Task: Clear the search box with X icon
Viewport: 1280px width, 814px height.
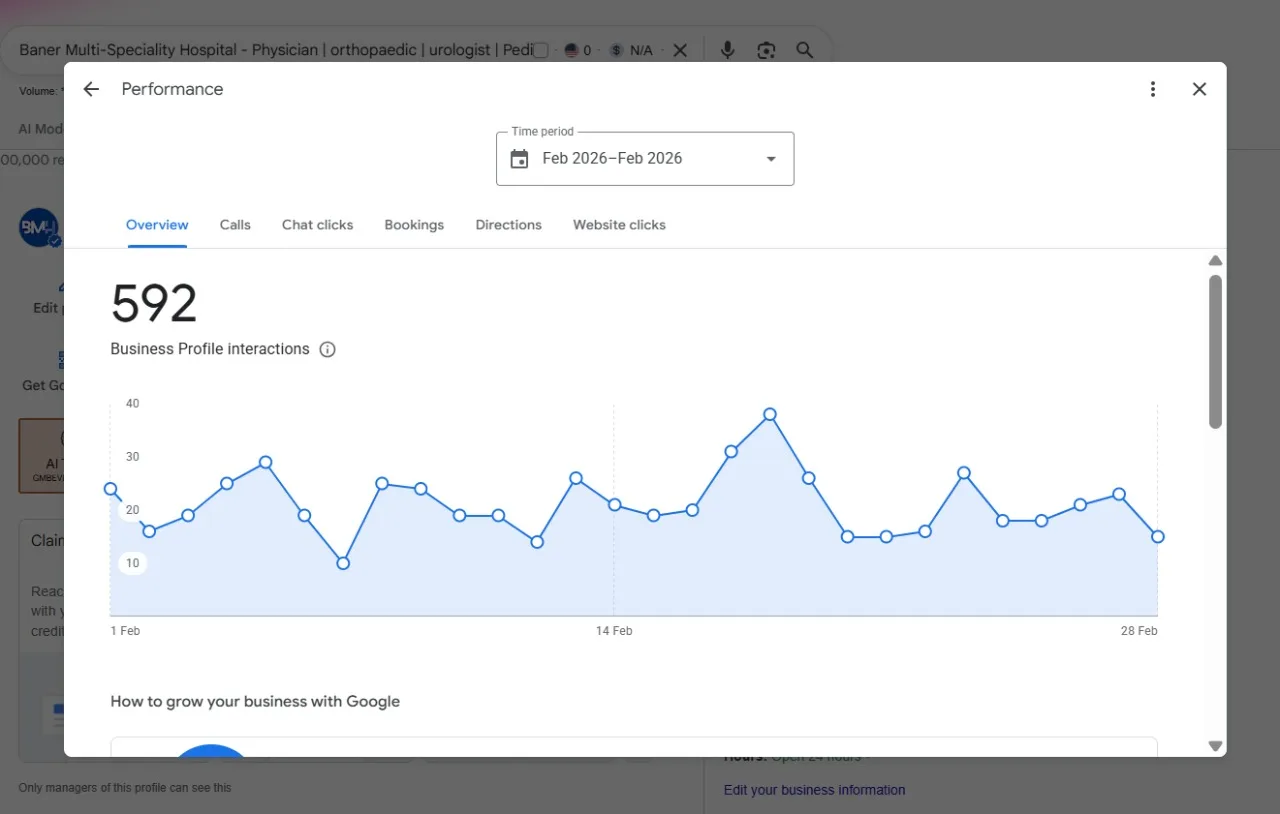Action: pos(680,50)
